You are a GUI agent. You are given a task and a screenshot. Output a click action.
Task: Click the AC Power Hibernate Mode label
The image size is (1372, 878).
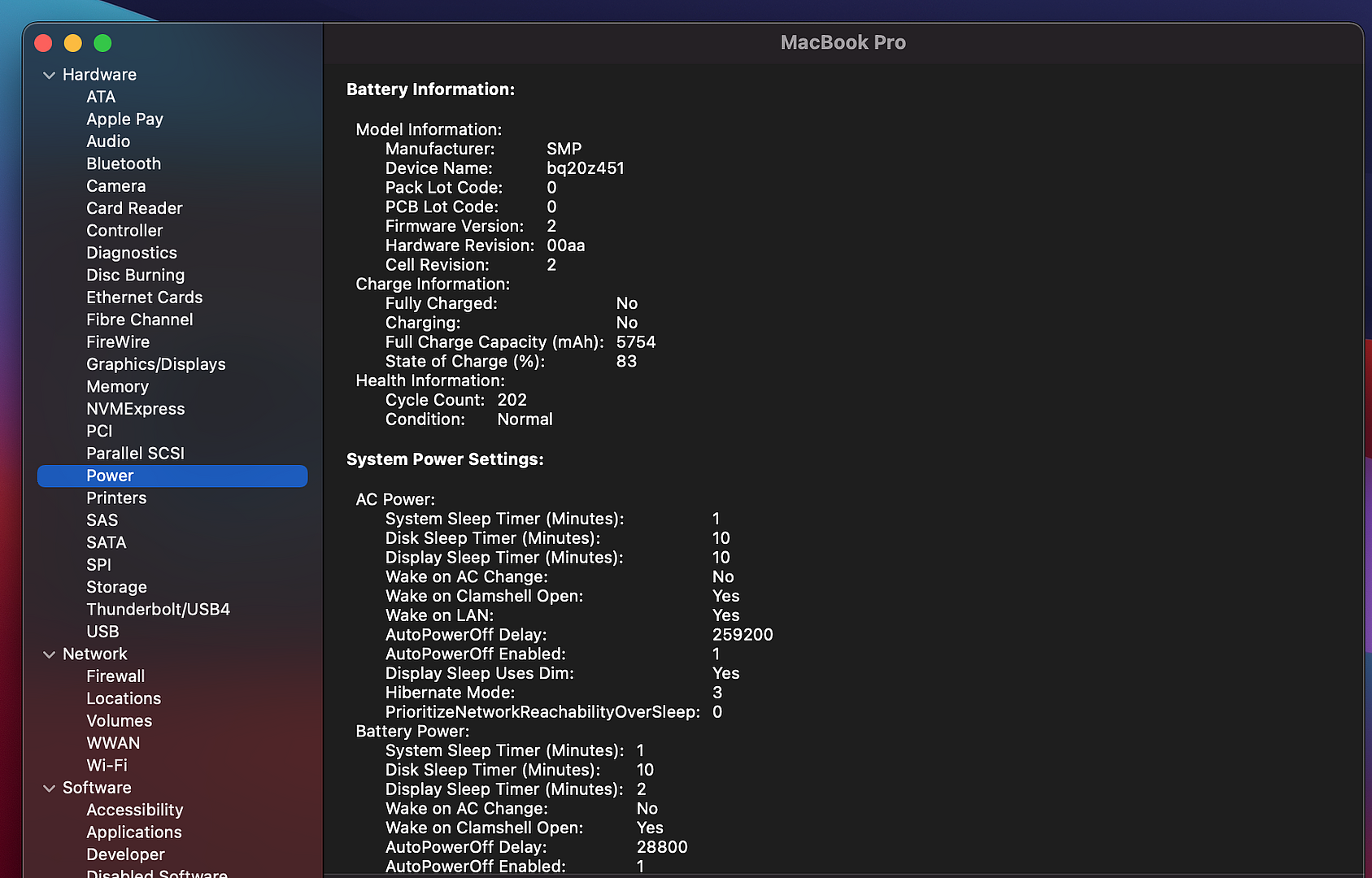click(450, 693)
